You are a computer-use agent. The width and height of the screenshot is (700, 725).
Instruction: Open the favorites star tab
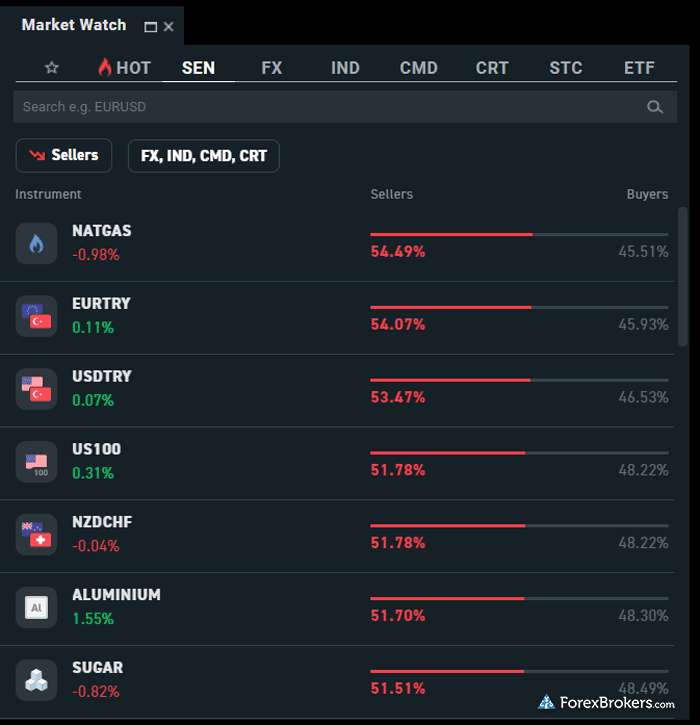click(52, 68)
